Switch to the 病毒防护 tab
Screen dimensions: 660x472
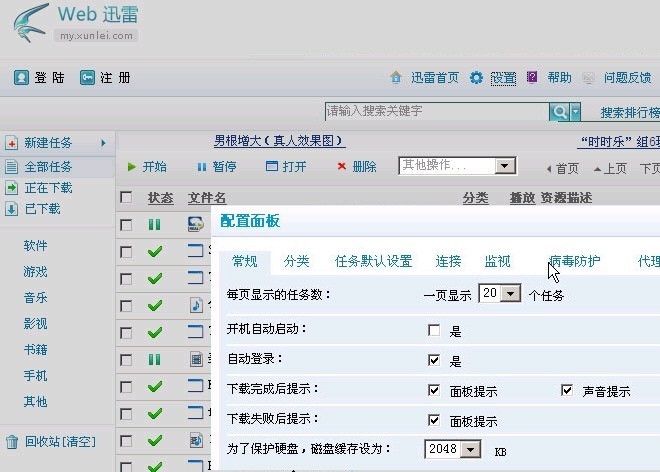pyautogui.click(x=574, y=262)
